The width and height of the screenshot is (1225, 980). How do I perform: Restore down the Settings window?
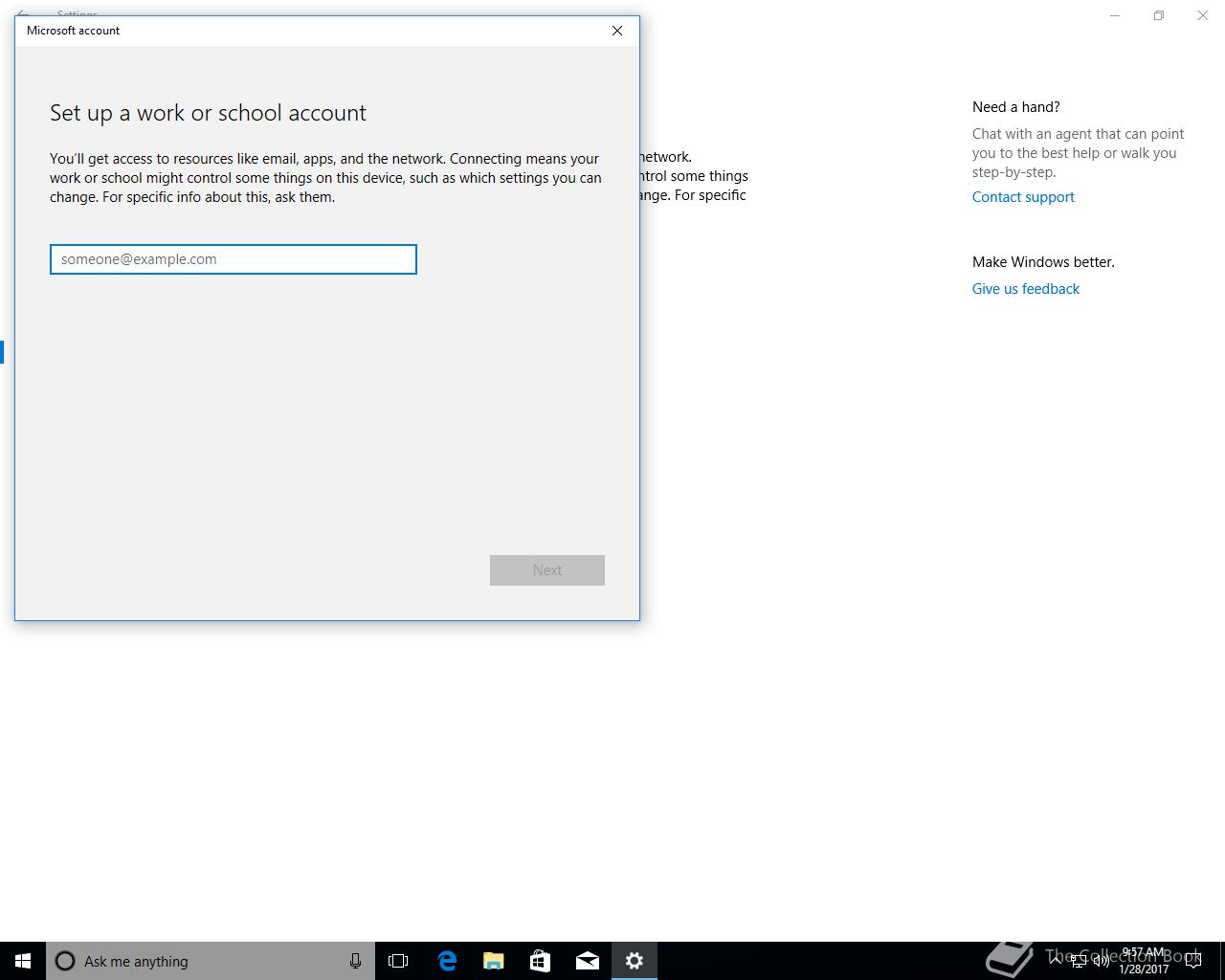pyautogui.click(x=1159, y=15)
